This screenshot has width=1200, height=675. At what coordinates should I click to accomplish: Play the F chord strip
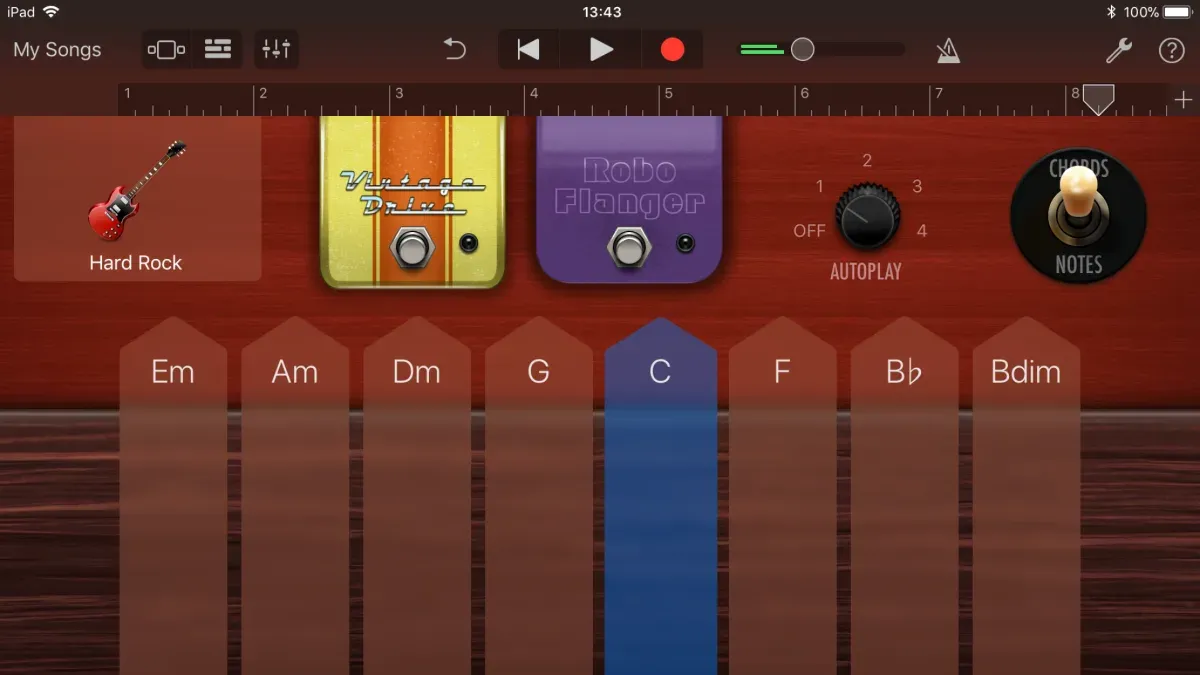coord(783,495)
